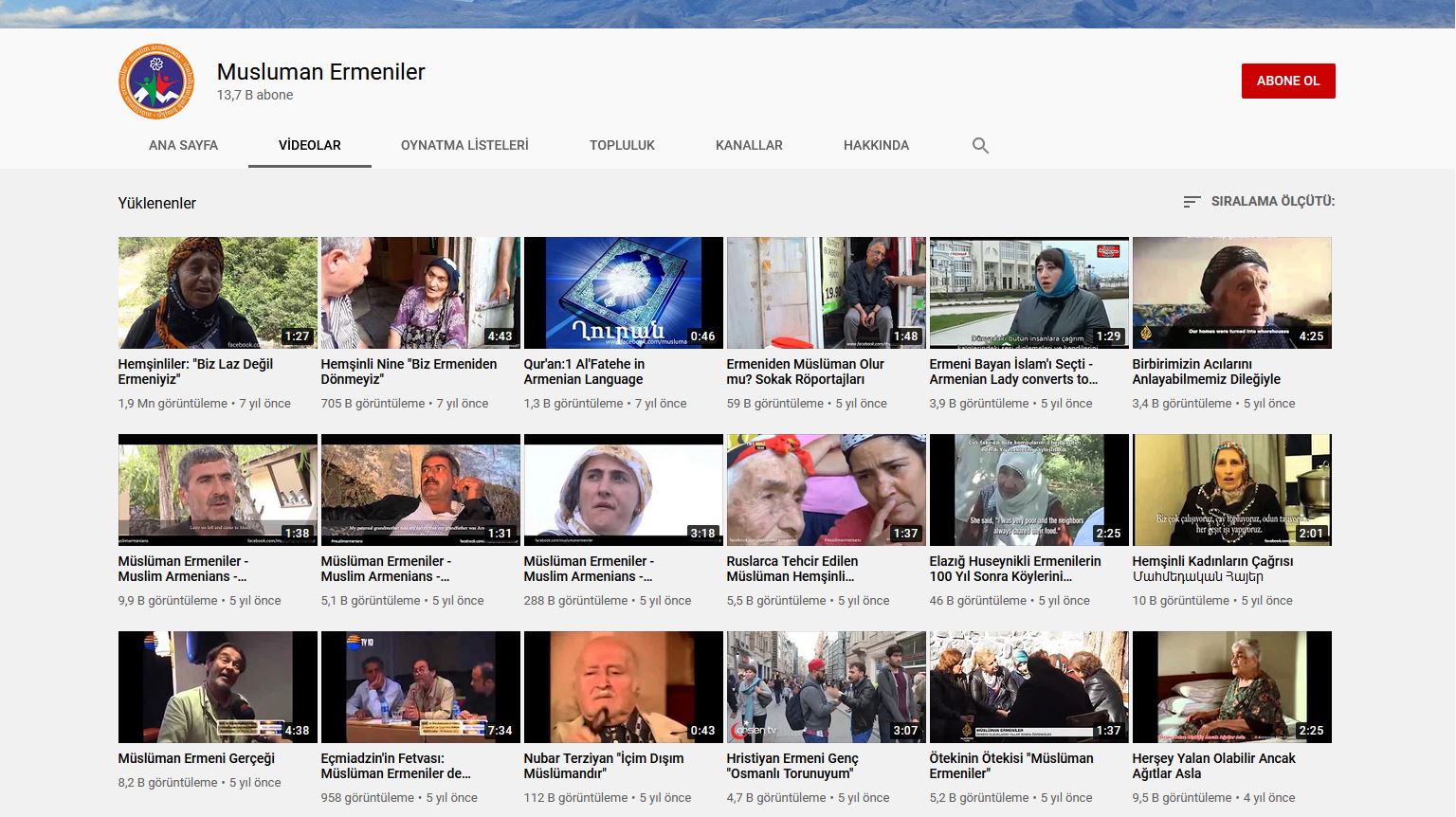The height and width of the screenshot is (817, 1456).
Task: Play the Elazığ Huseynikli 2:25 thumbnail
Action: (1029, 490)
